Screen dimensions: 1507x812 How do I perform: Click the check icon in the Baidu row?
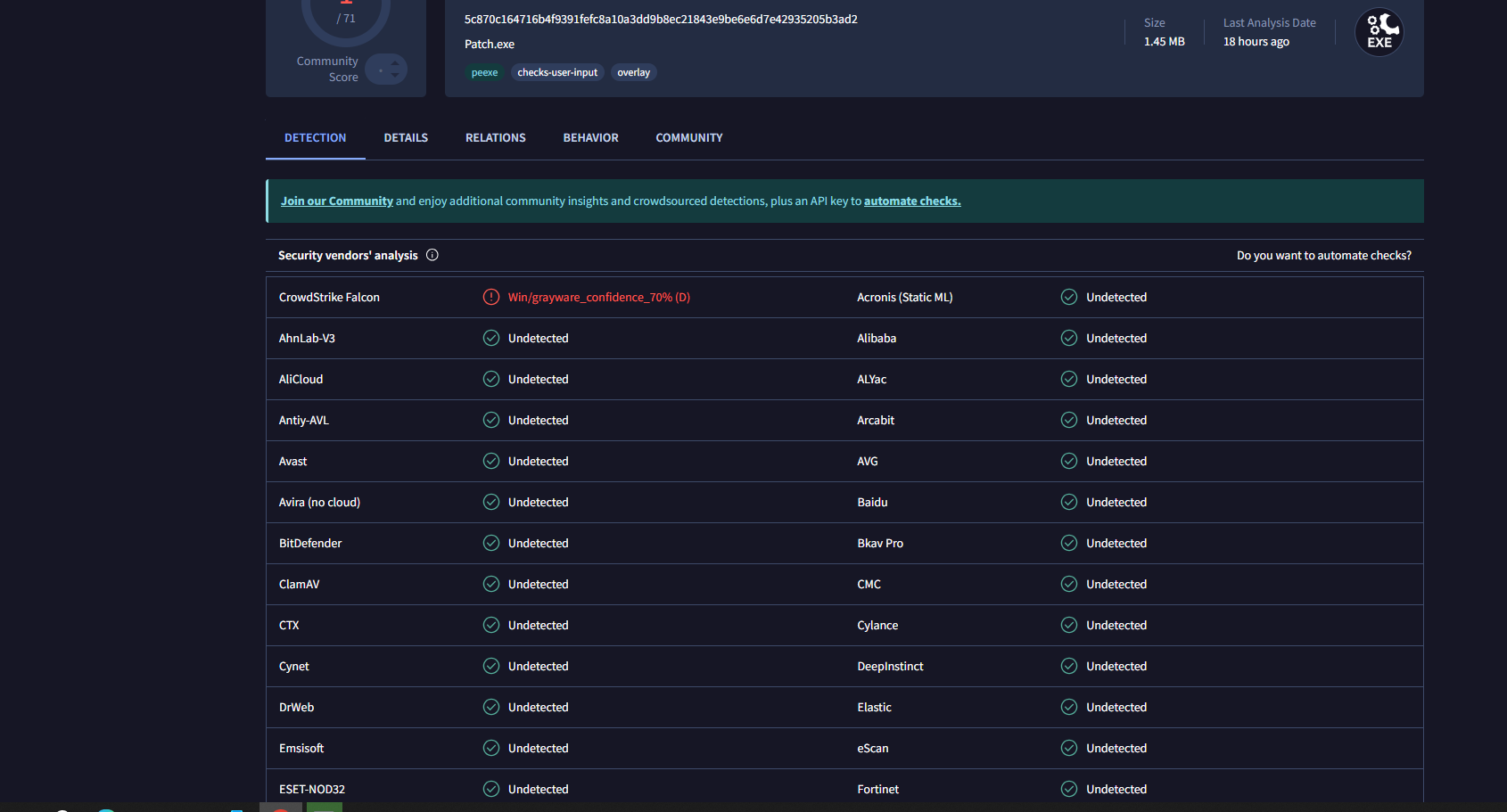pos(1069,502)
